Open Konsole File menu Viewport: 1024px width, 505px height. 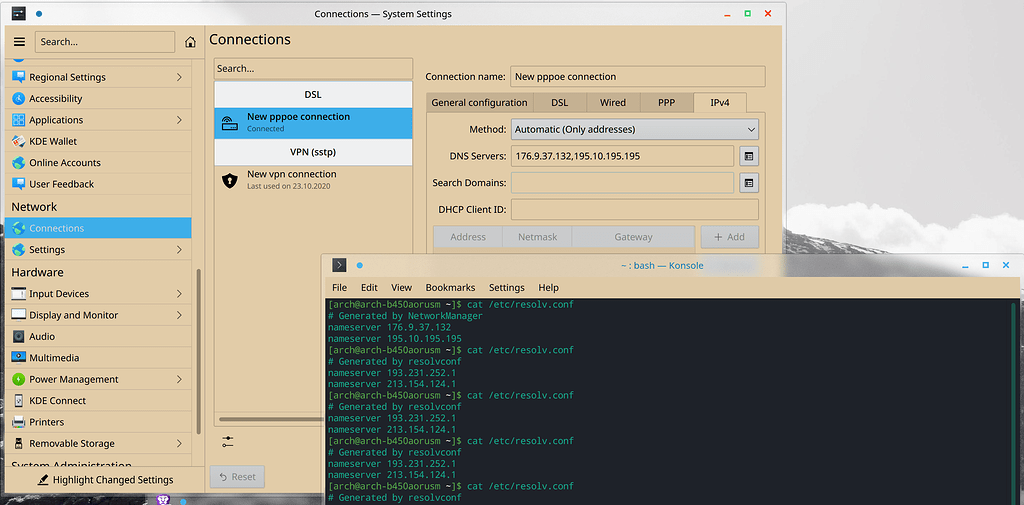coord(339,287)
